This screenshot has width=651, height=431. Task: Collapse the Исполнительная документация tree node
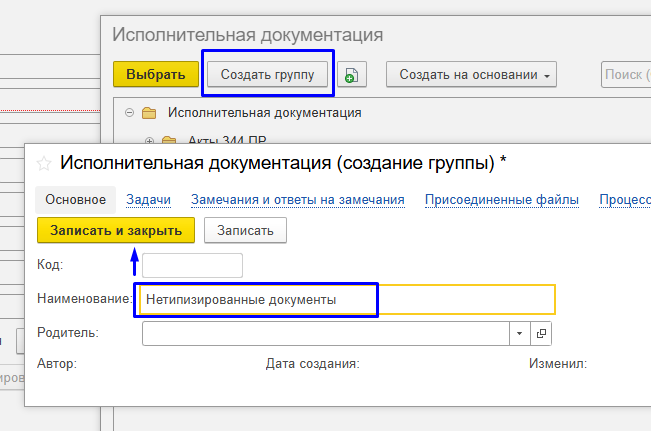coord(129,113)
